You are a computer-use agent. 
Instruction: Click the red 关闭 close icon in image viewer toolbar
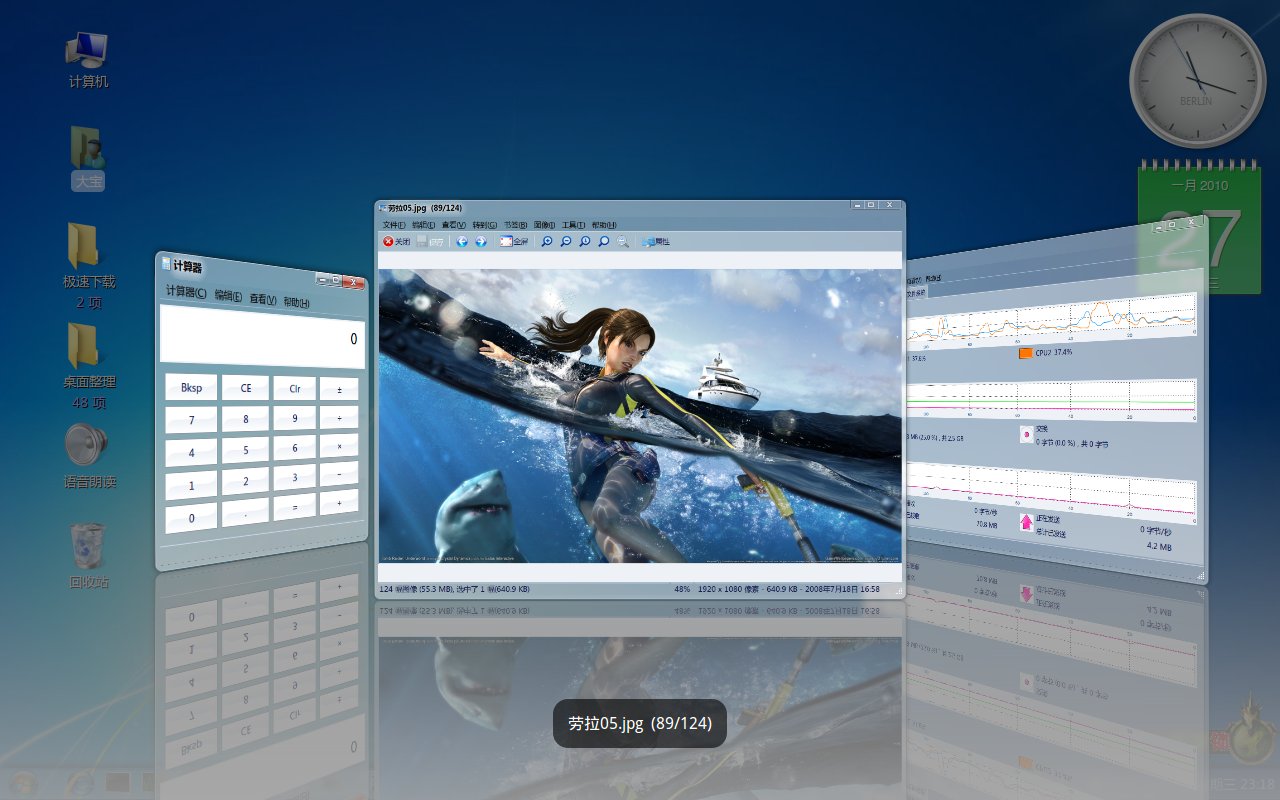(389, 241)
